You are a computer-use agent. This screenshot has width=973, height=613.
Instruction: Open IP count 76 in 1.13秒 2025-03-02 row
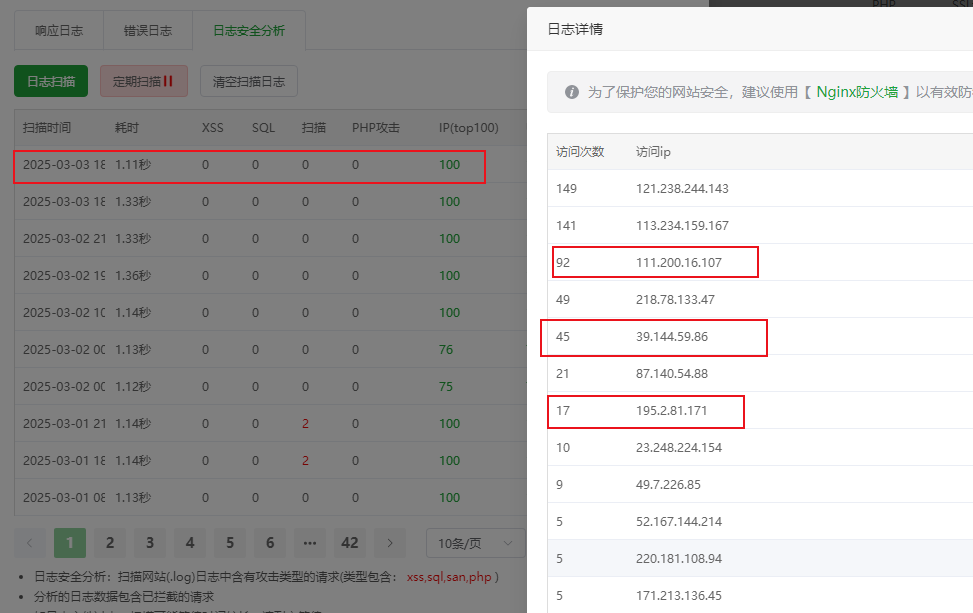(446, 349)
